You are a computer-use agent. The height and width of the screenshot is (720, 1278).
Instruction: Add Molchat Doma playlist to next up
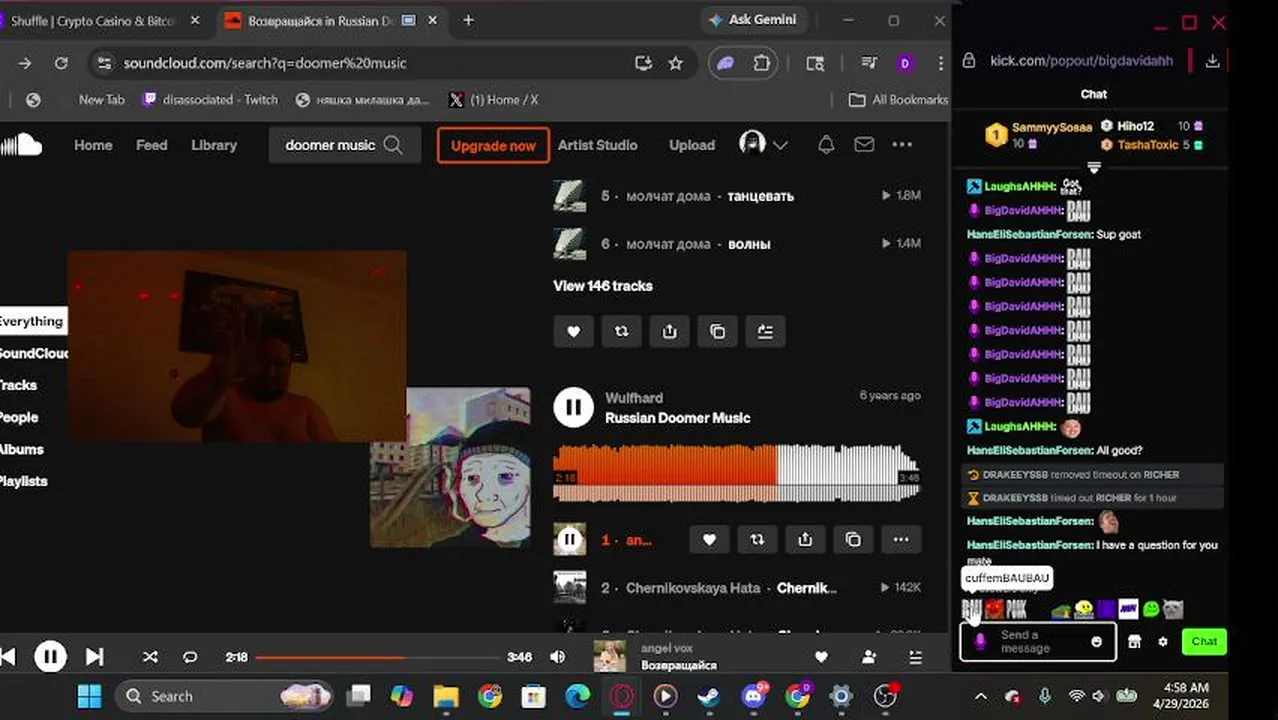765,332
